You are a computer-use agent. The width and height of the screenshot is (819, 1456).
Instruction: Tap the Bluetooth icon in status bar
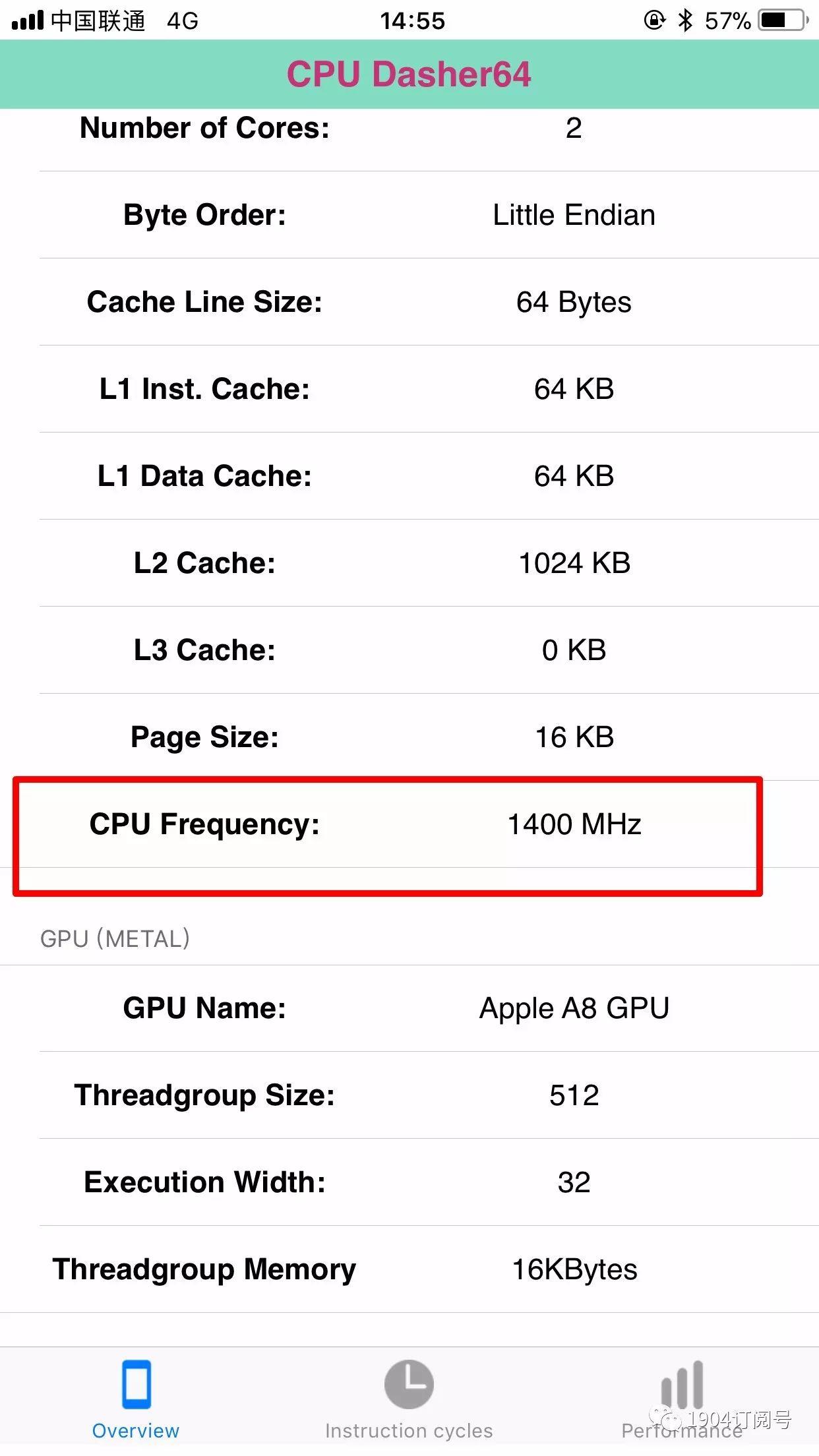point(686,20)
